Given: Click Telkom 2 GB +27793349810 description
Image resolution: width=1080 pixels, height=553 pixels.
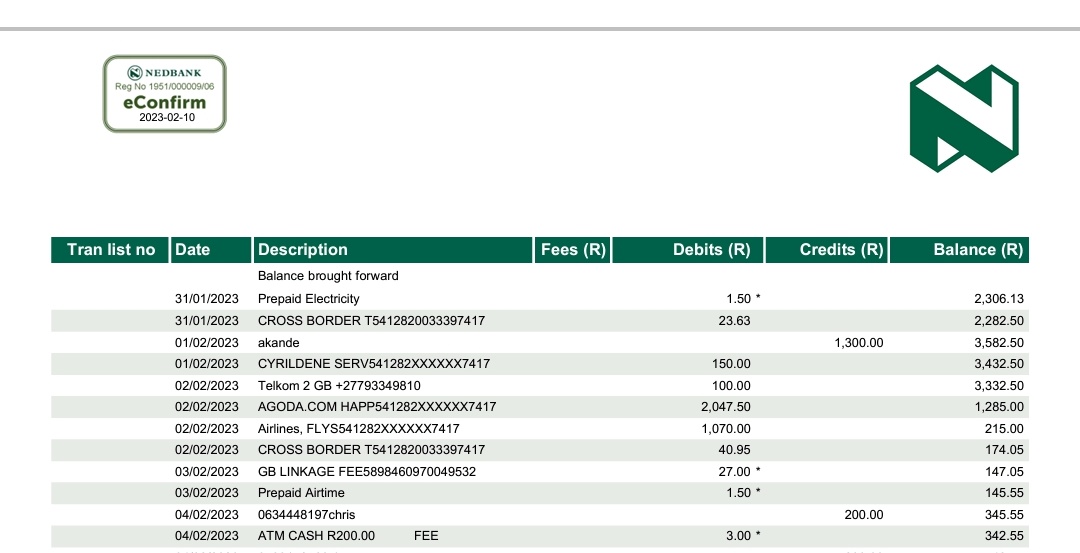Looking at the screenshot, I should click(x=339, y=386).
